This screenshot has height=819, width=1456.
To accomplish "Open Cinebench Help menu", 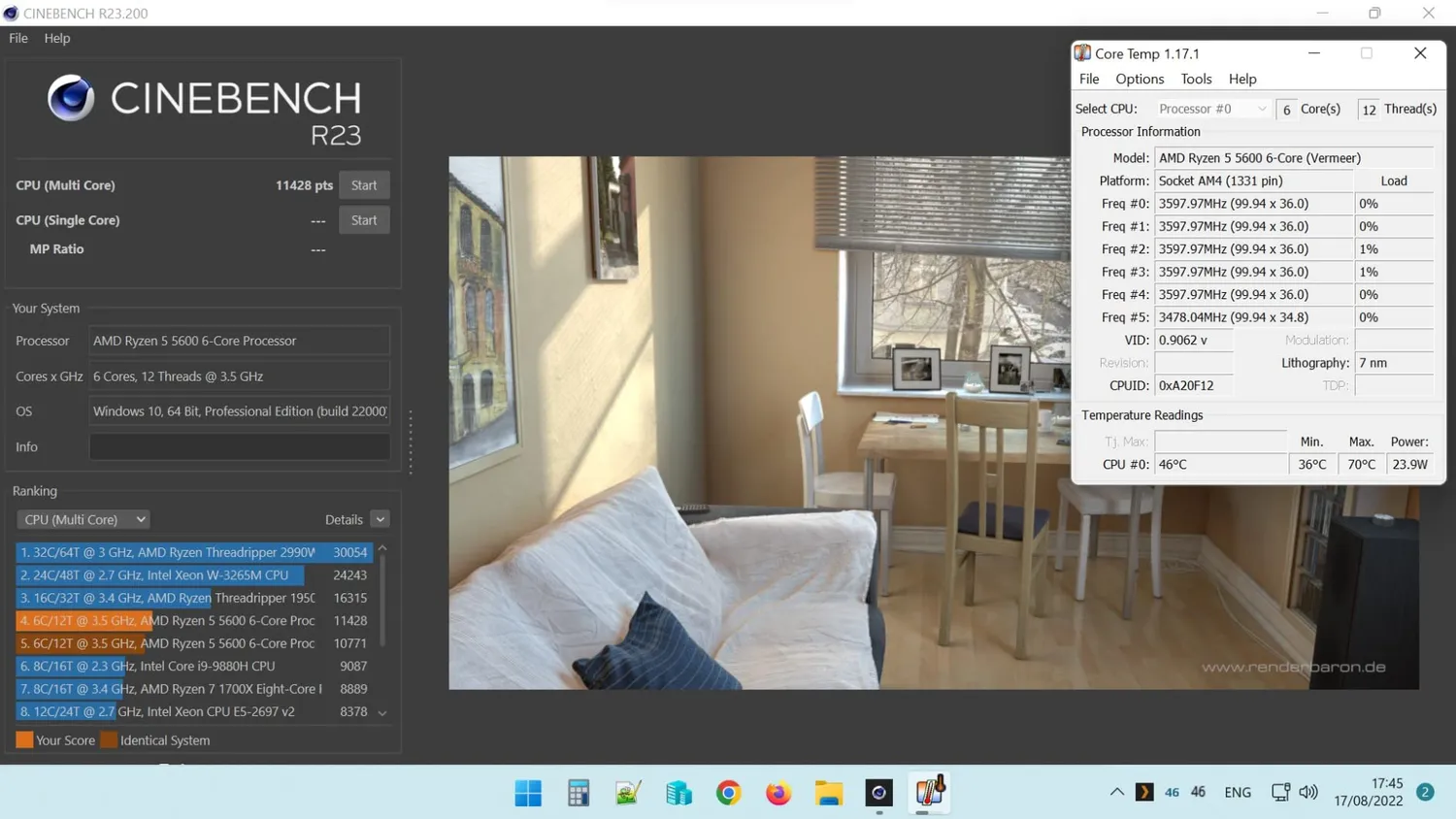I will tap(57, 38).
